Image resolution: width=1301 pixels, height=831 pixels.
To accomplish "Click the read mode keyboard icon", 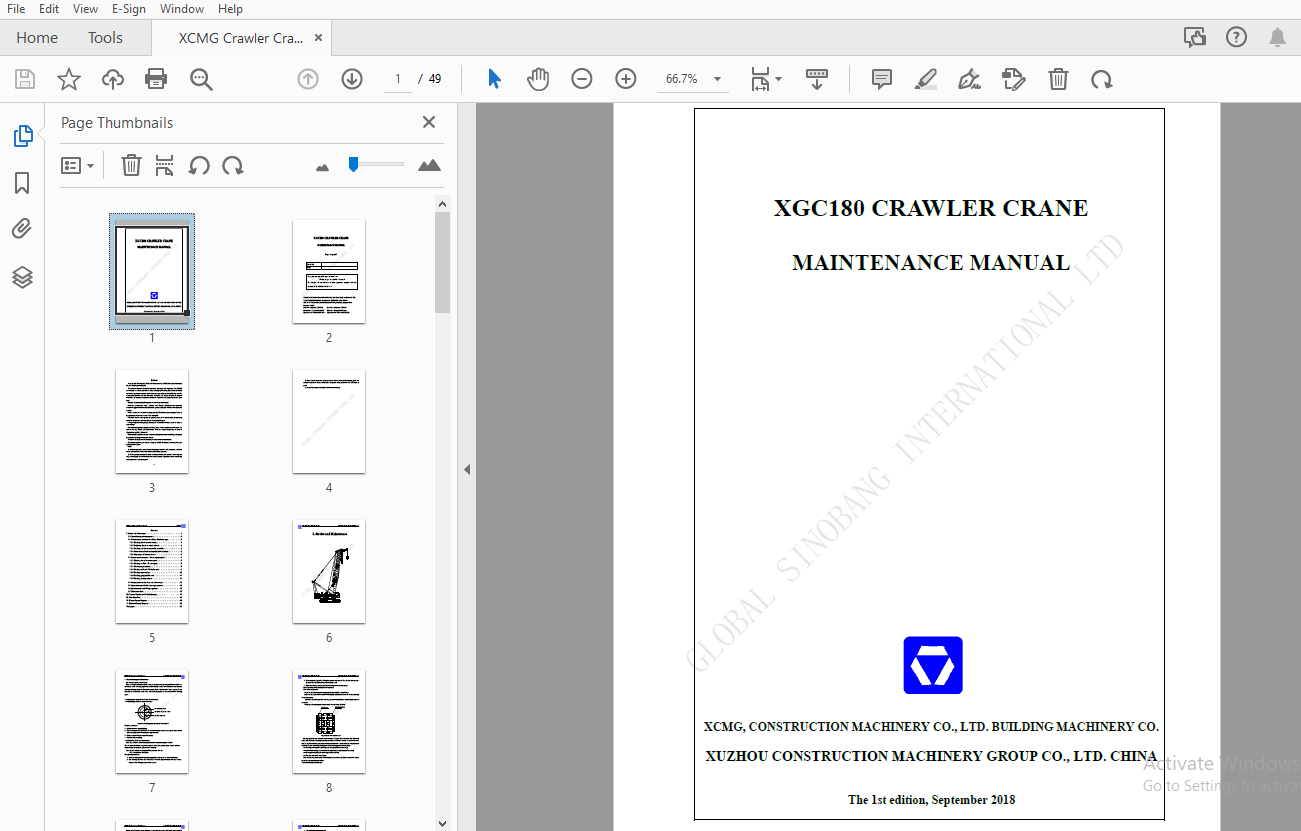I will coord(817,79).
